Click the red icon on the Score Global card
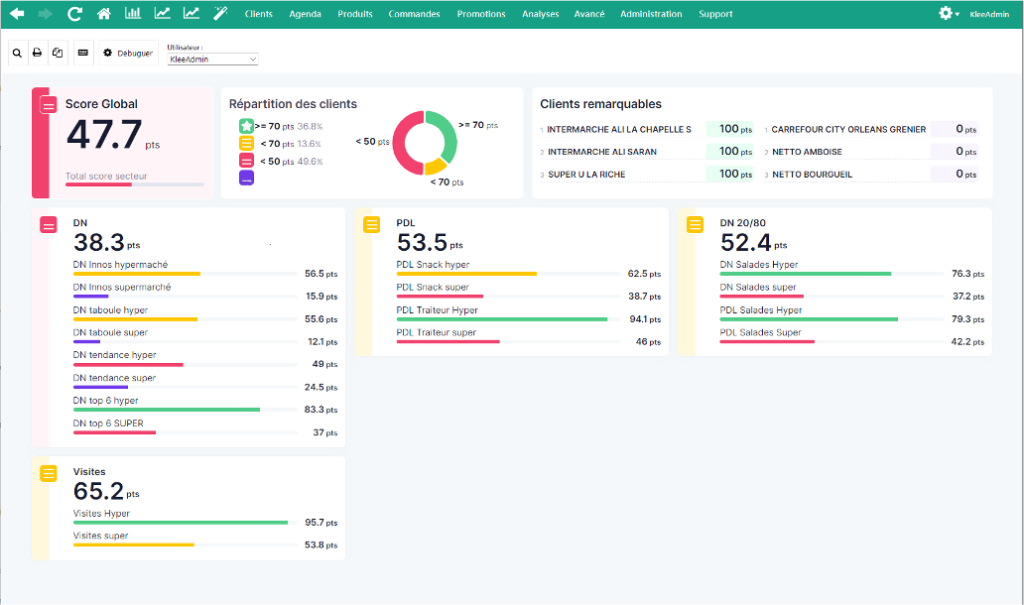 pos(48,105)
